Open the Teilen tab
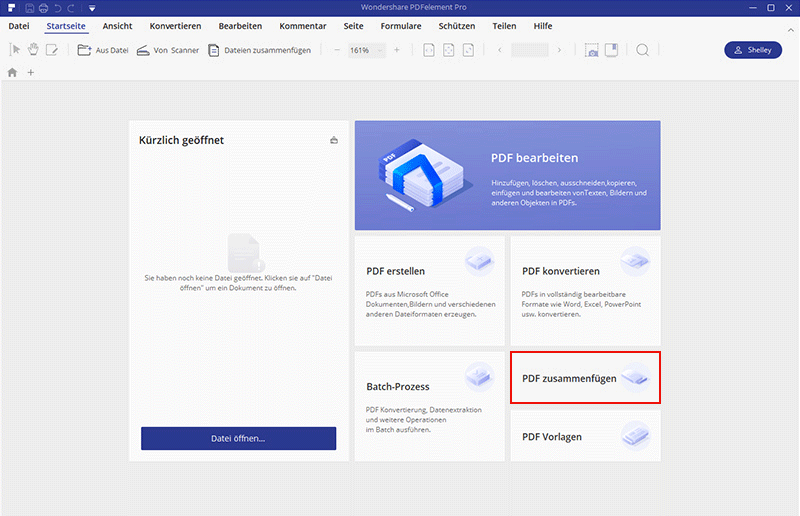 (x=504, y=26)
